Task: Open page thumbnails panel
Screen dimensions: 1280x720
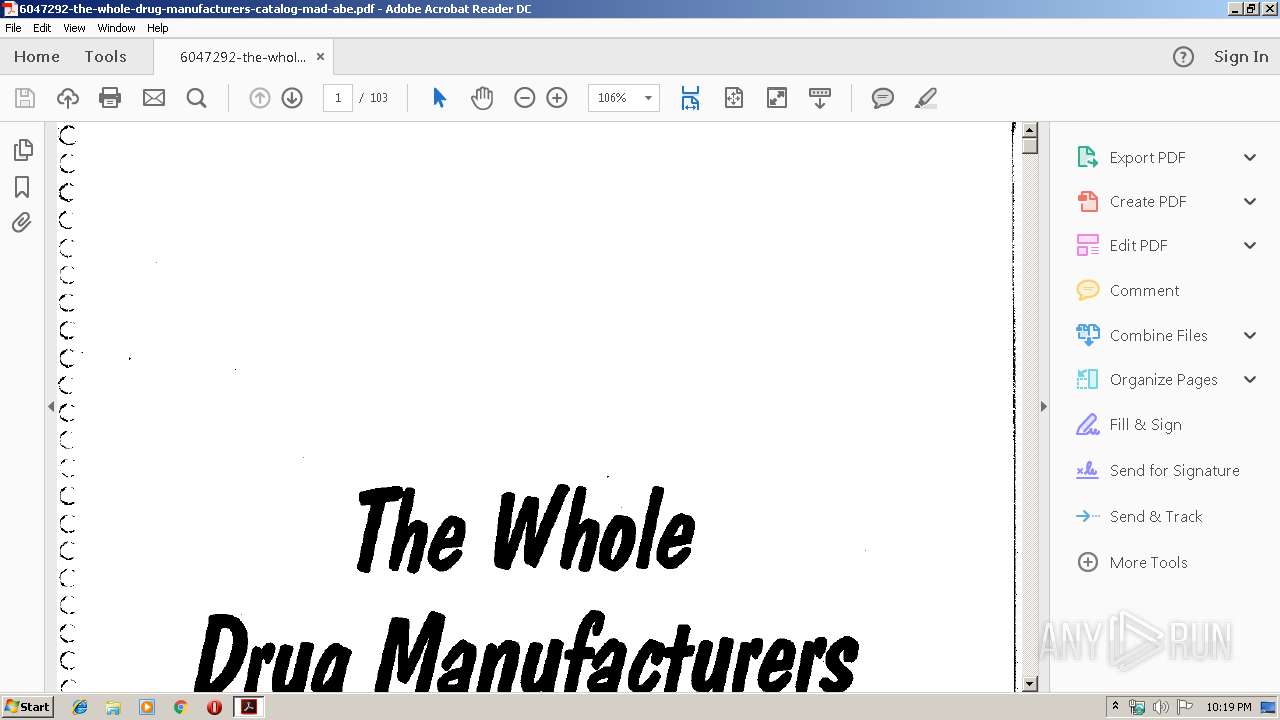Action: 22,150
